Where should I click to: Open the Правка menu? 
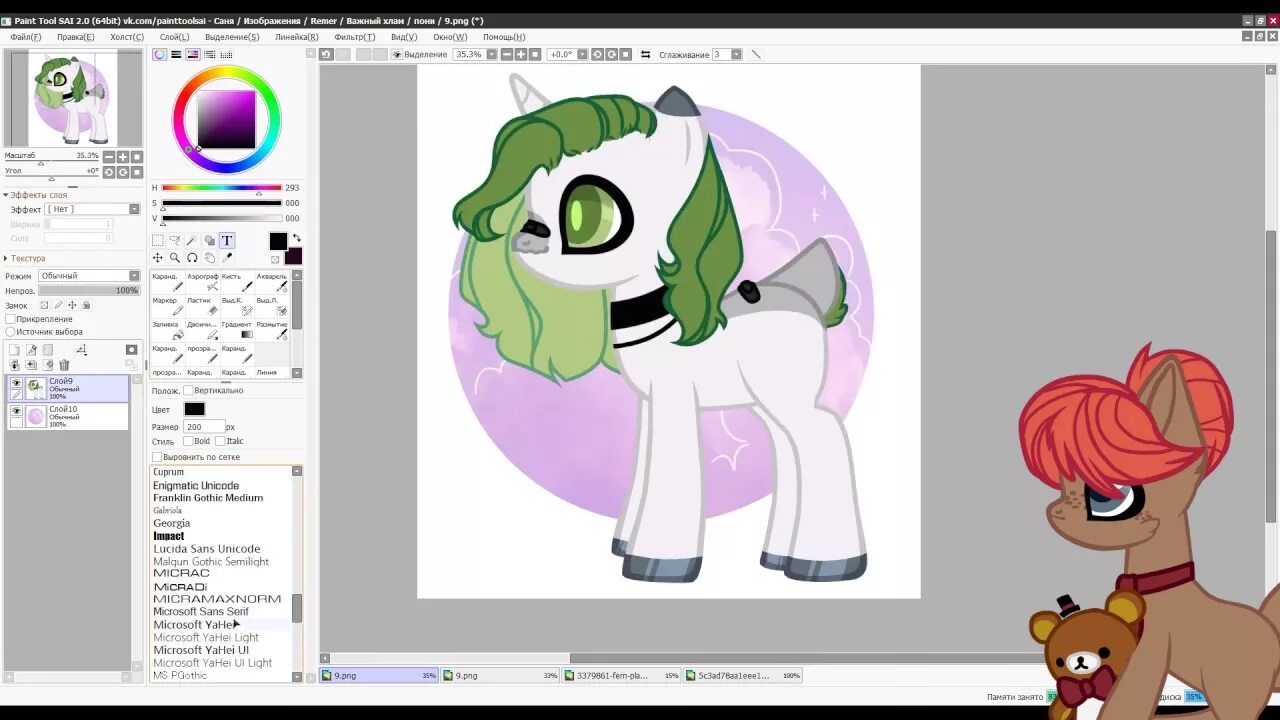click(76, 37)
